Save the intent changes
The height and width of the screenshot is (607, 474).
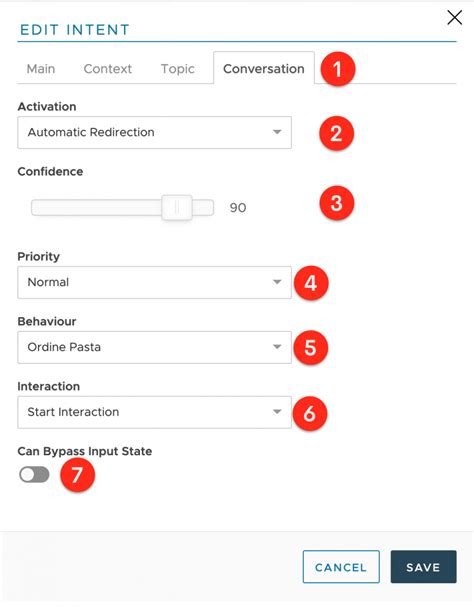click(x=423, y=567)
